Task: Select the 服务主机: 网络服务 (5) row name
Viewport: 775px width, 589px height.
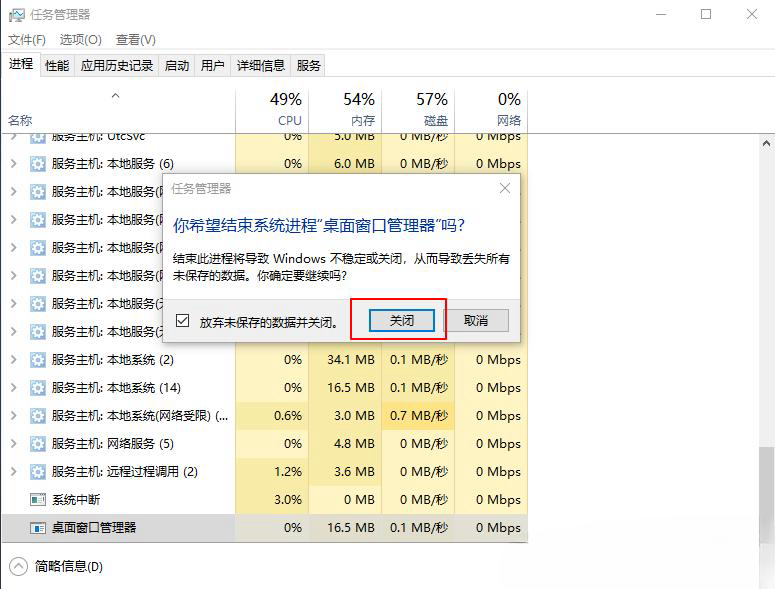Action: (113, 444)
